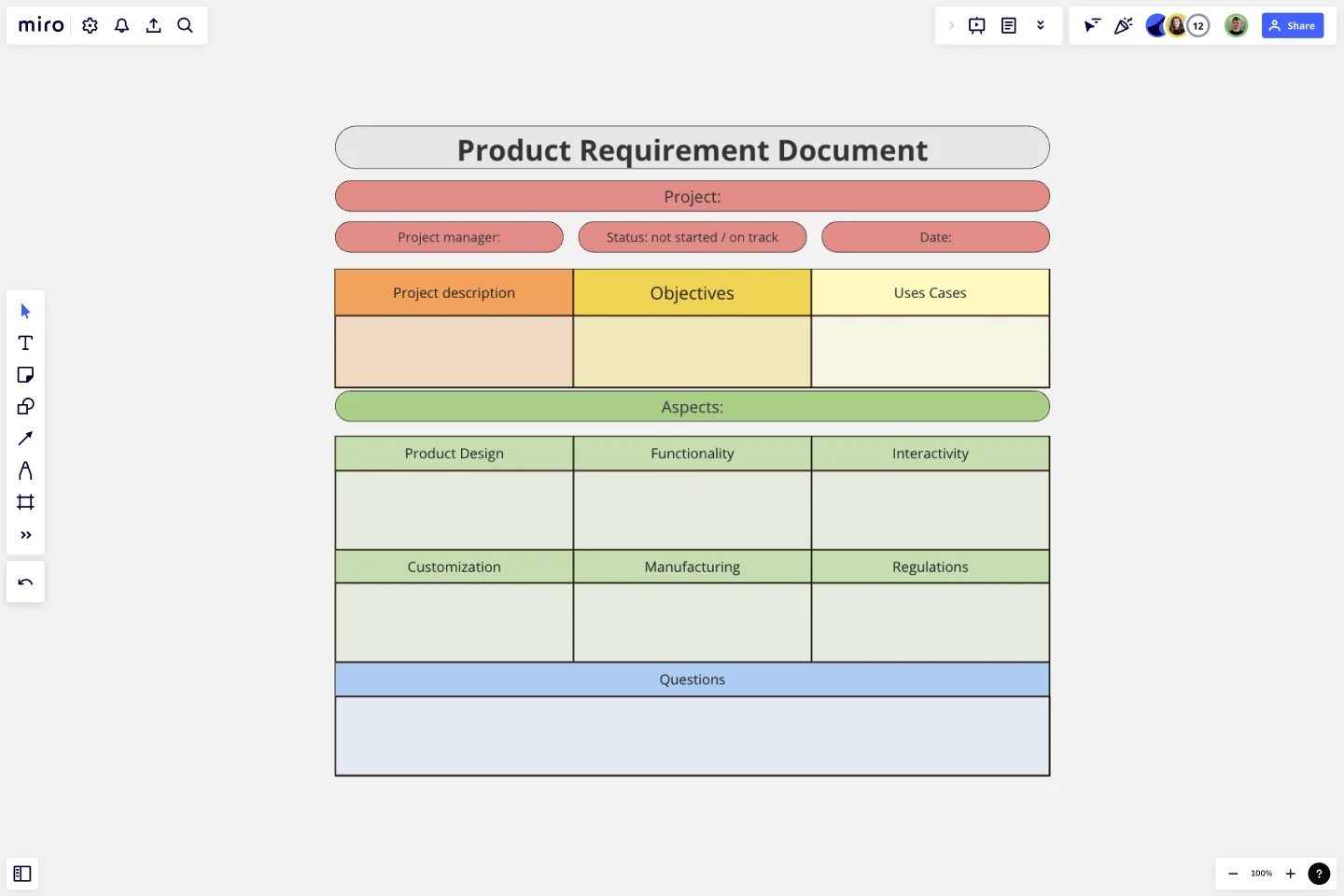The height and width of the screenshot is (896, 1344).
Task: Select the Interactivity header
Action: pos(931,454)
